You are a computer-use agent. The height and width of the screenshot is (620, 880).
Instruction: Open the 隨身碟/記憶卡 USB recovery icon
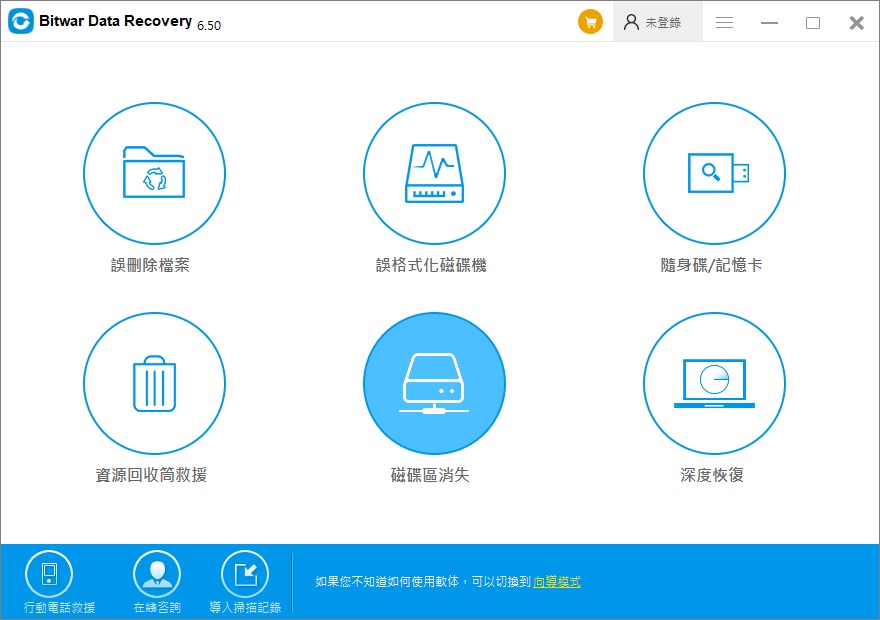(714, 173)
